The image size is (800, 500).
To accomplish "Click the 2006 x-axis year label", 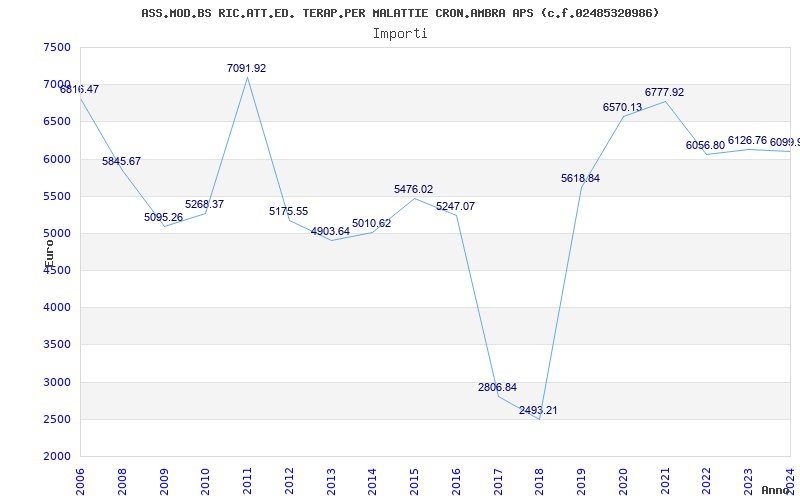I will point(80,481).
